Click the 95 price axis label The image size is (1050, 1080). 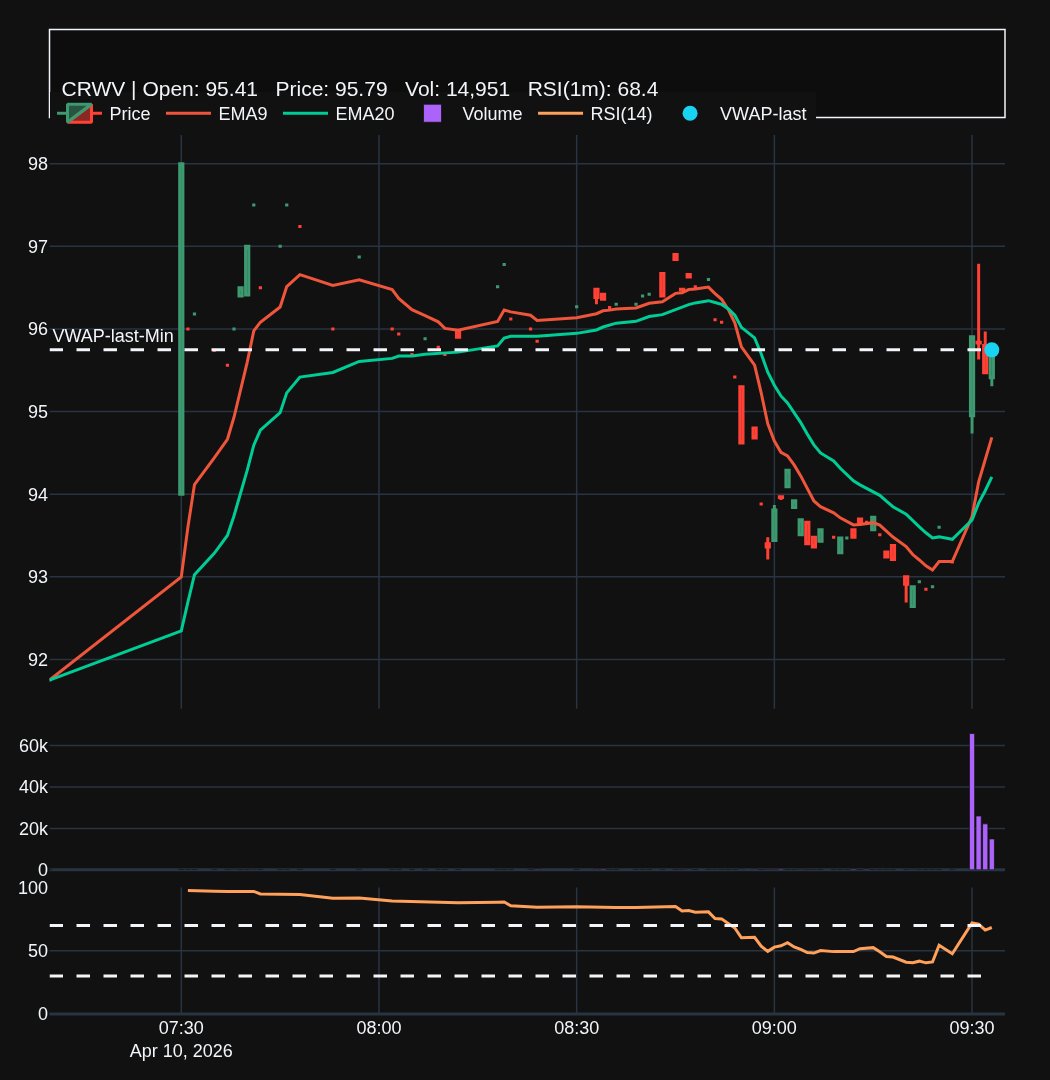pos(38,412)
